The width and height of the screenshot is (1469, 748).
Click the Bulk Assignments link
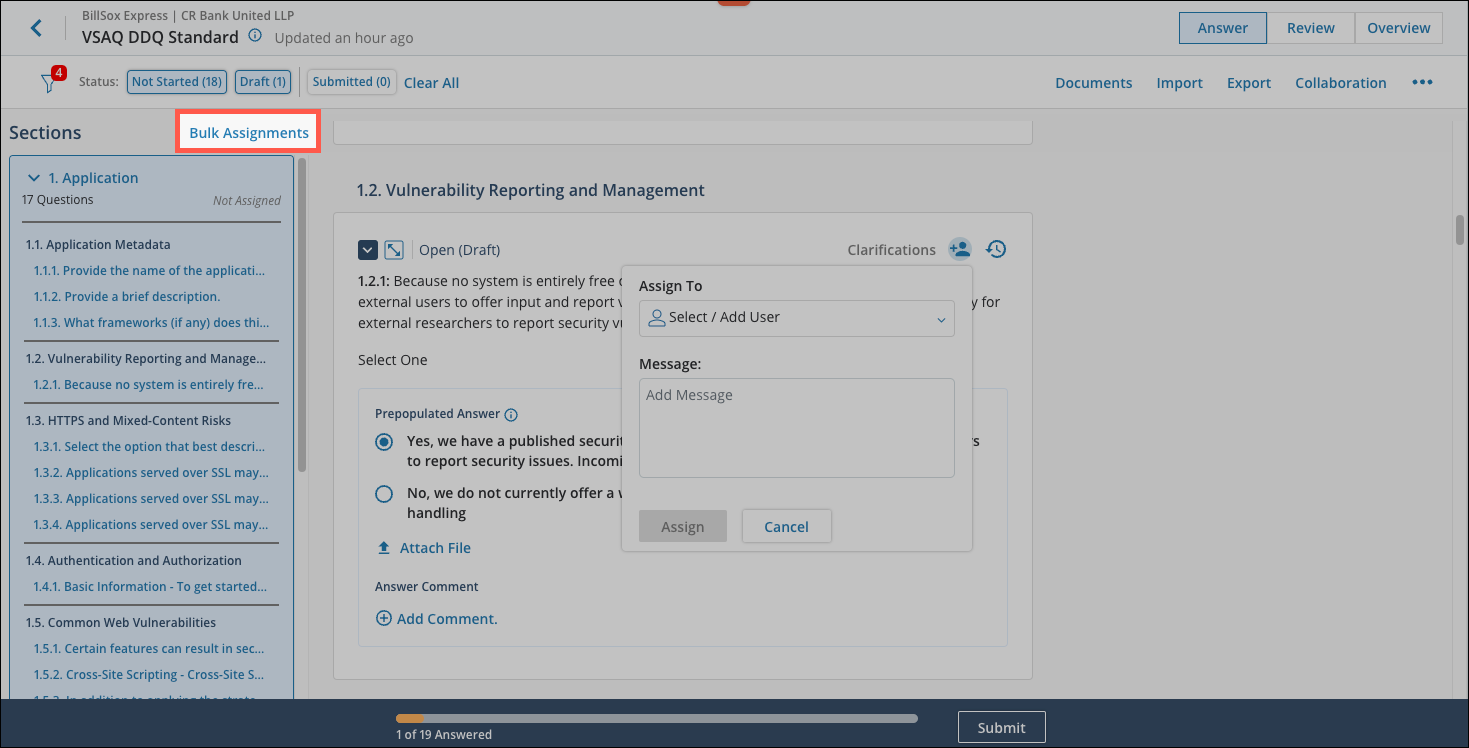click(x=249, y=133)
